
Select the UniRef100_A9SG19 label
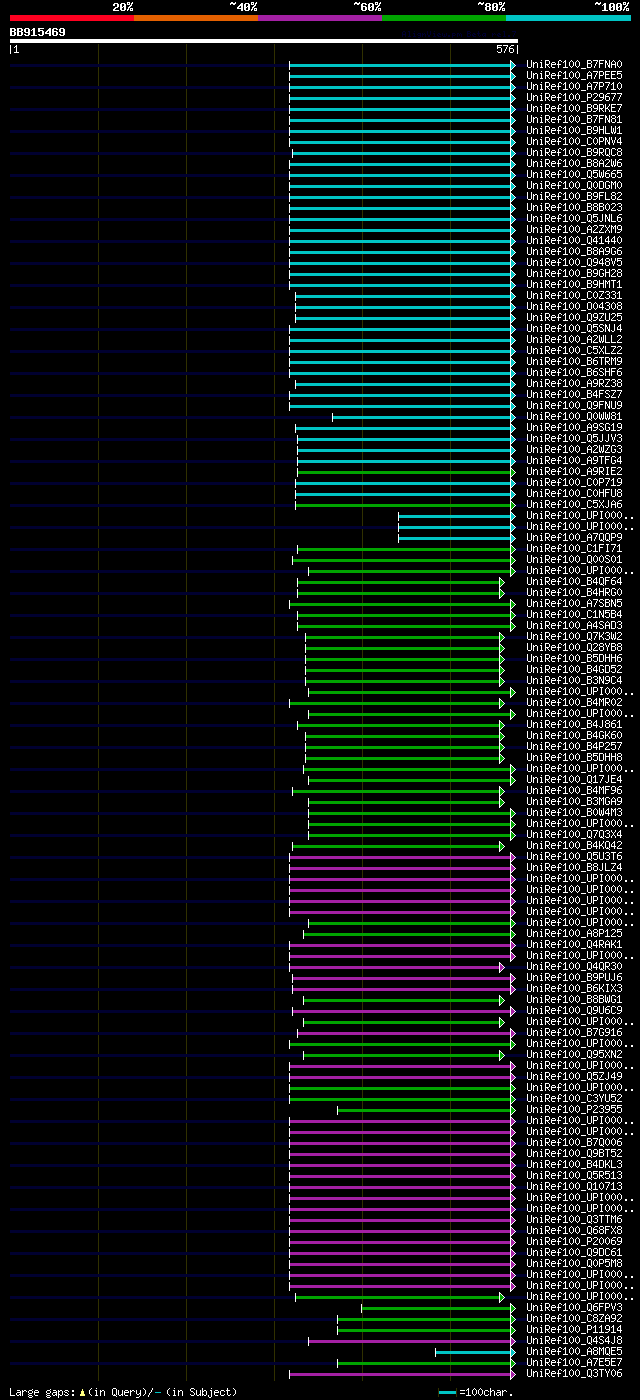574,428
